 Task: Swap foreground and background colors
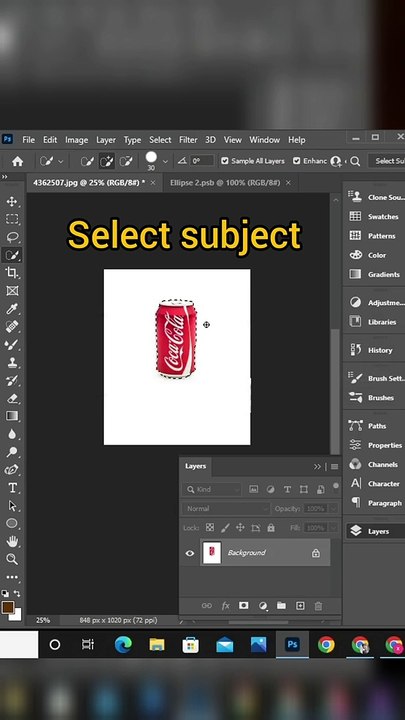[17, 593]
